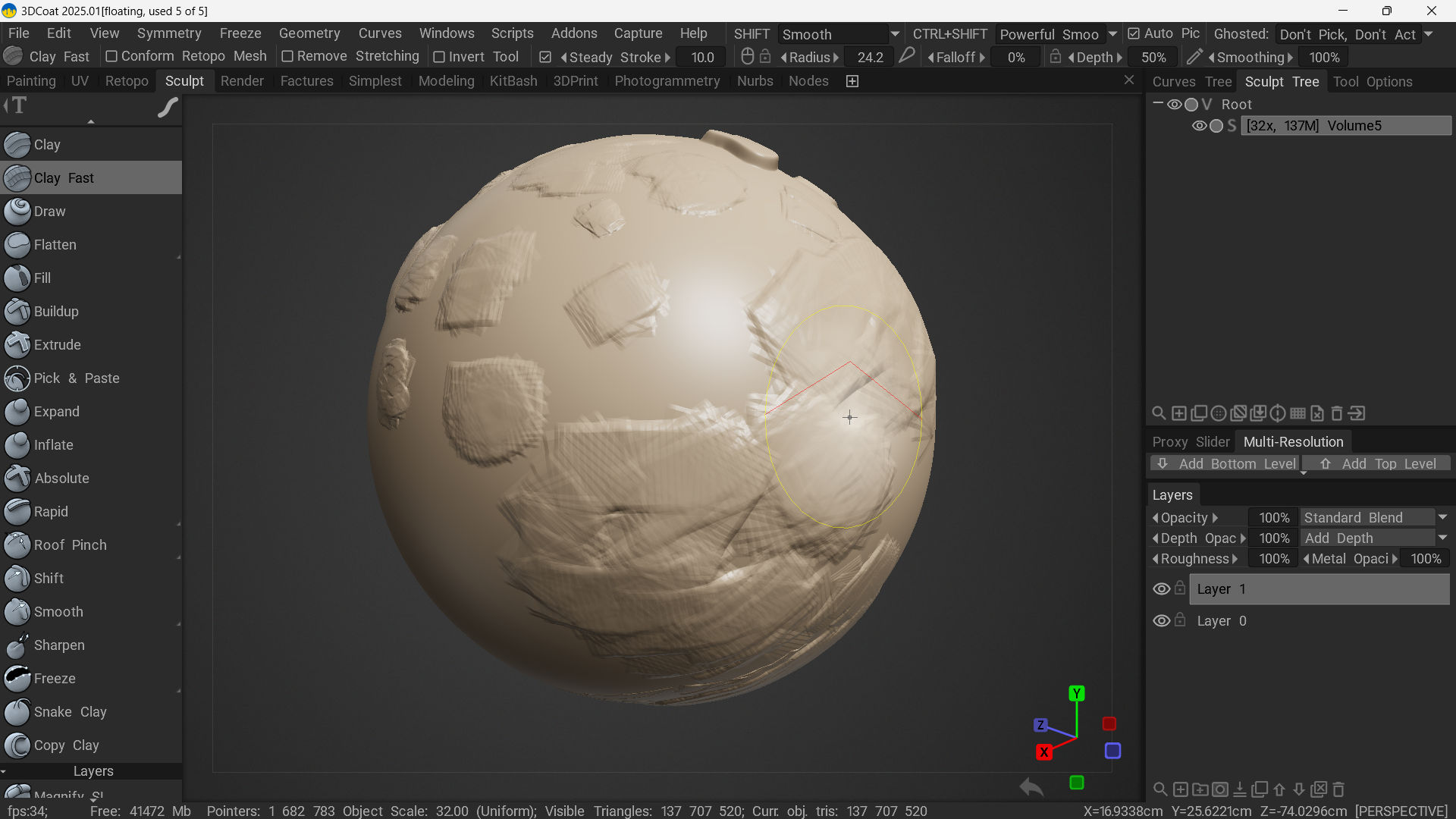
Task: Click the trash icon to delete the selected volume
Action: (x=1337, y=413)
